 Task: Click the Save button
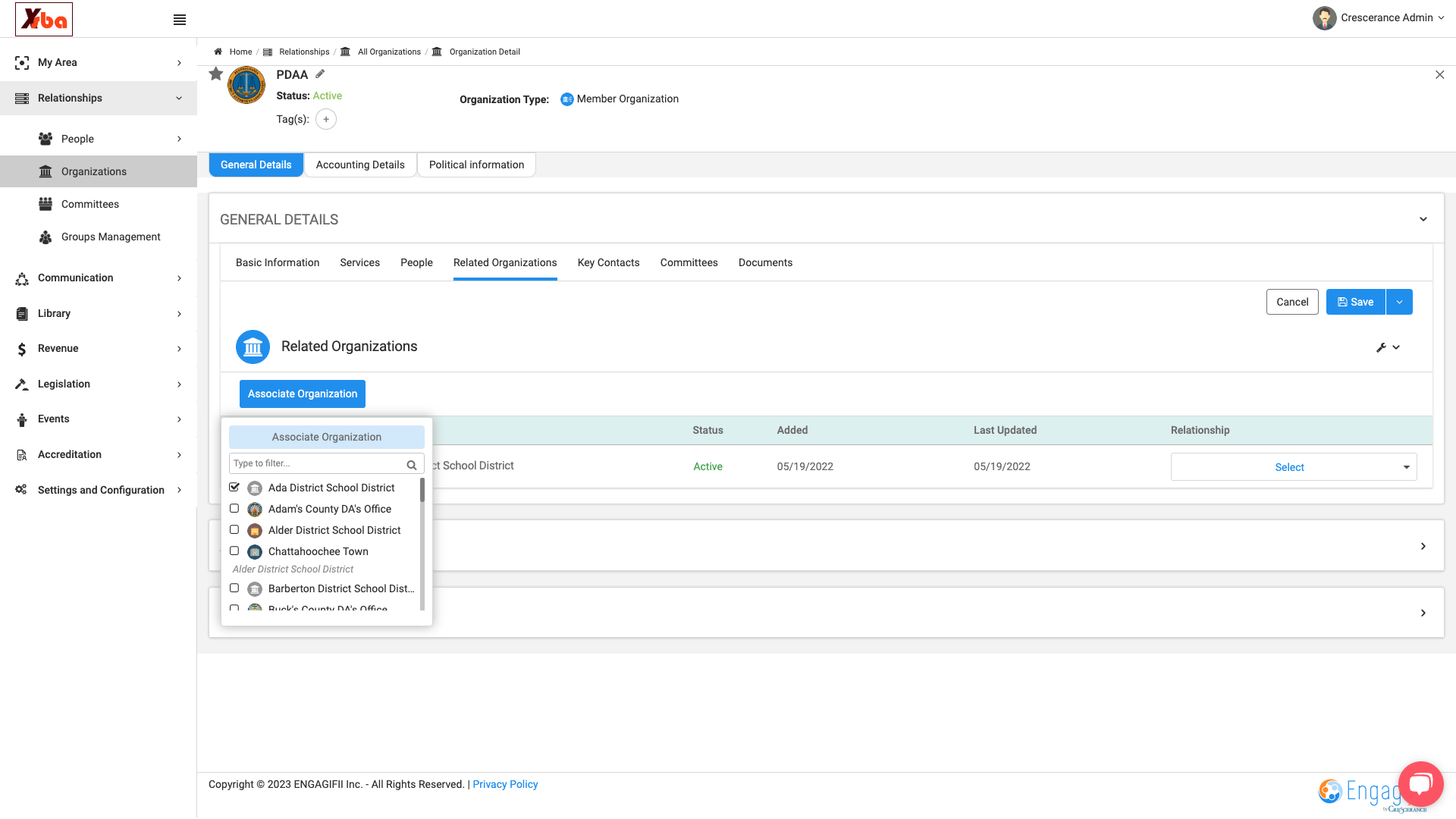[1356, 302]
